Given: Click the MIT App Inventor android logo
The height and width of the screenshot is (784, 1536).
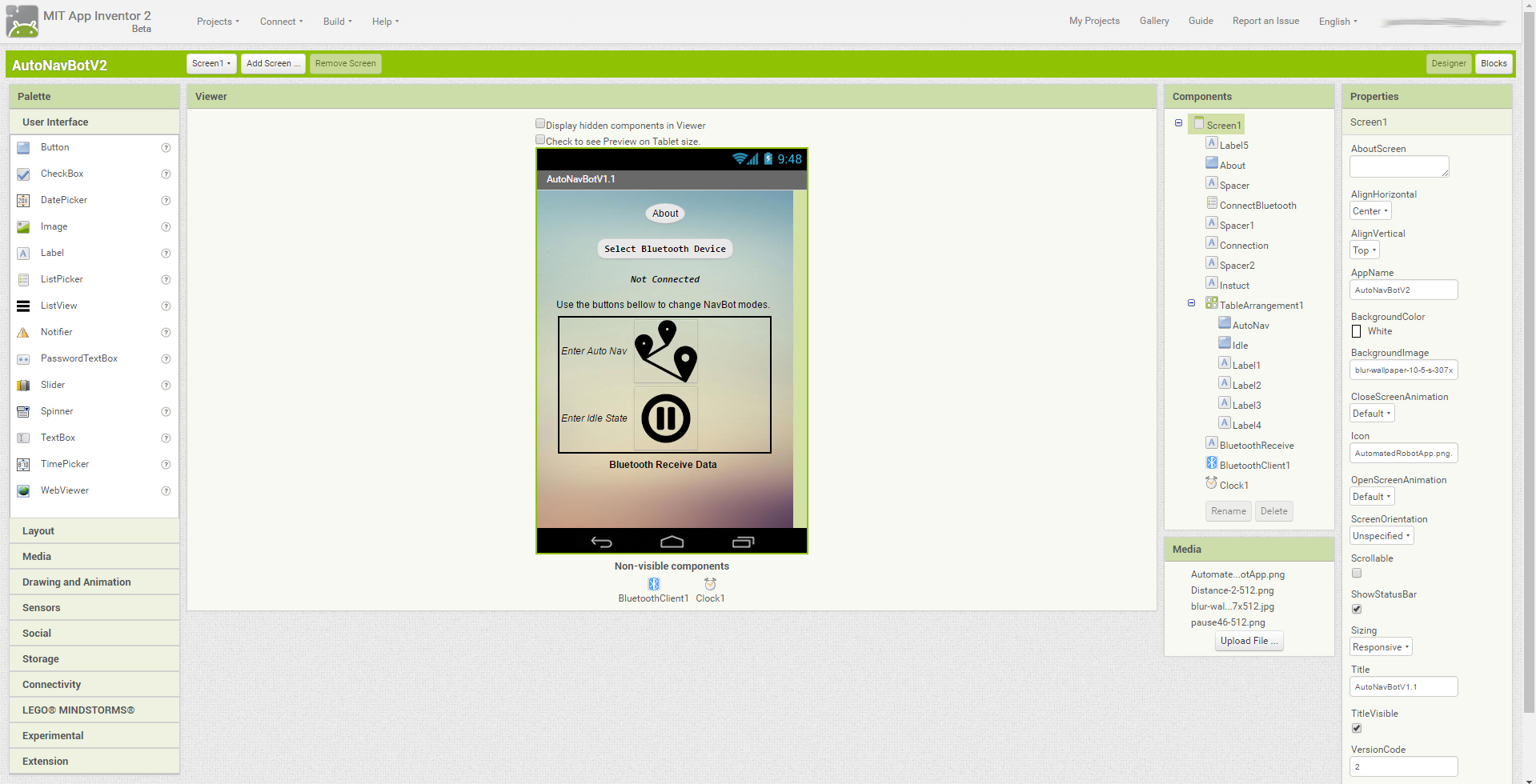Looking at the screenshot, I should click(22, 21).
